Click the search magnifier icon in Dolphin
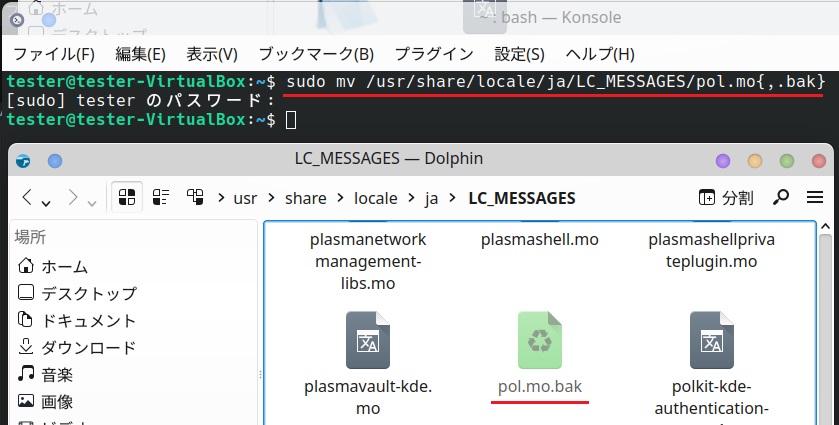The image size is (839, 425). [x=782, y=197]
